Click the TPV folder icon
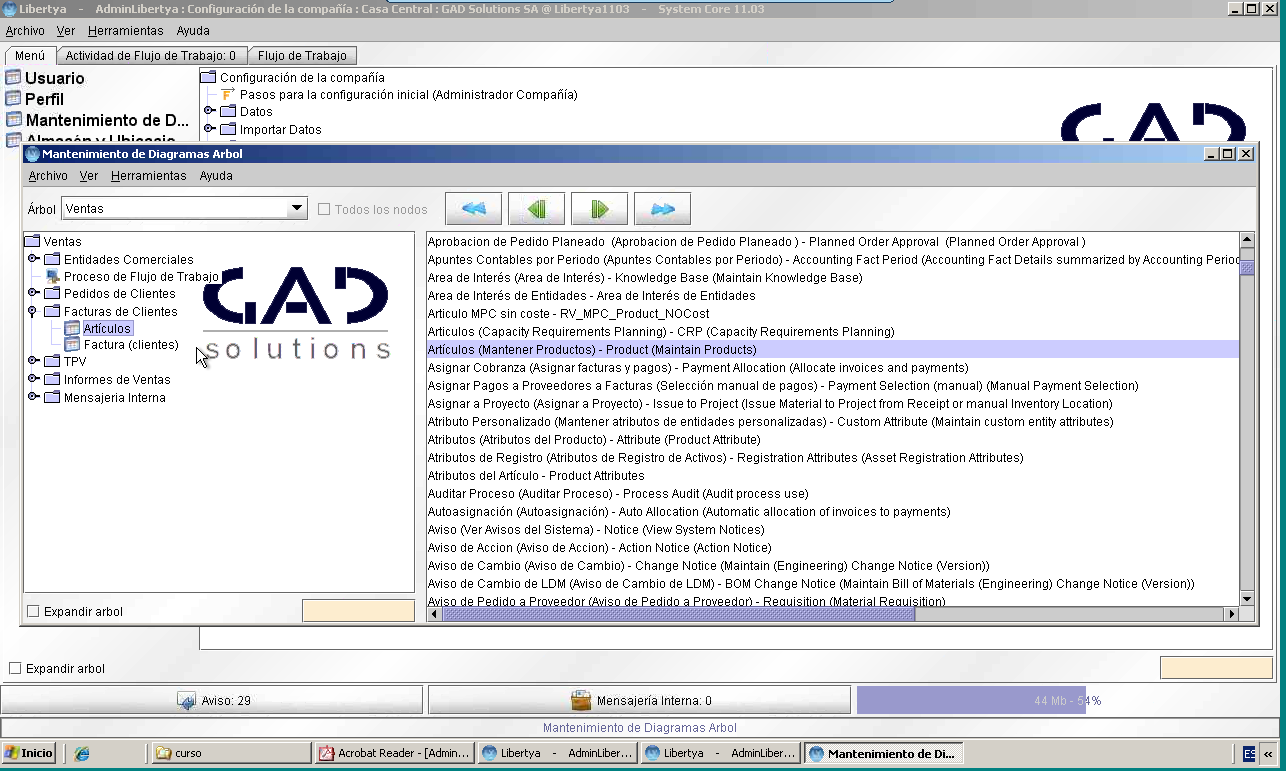 (52, 361)
